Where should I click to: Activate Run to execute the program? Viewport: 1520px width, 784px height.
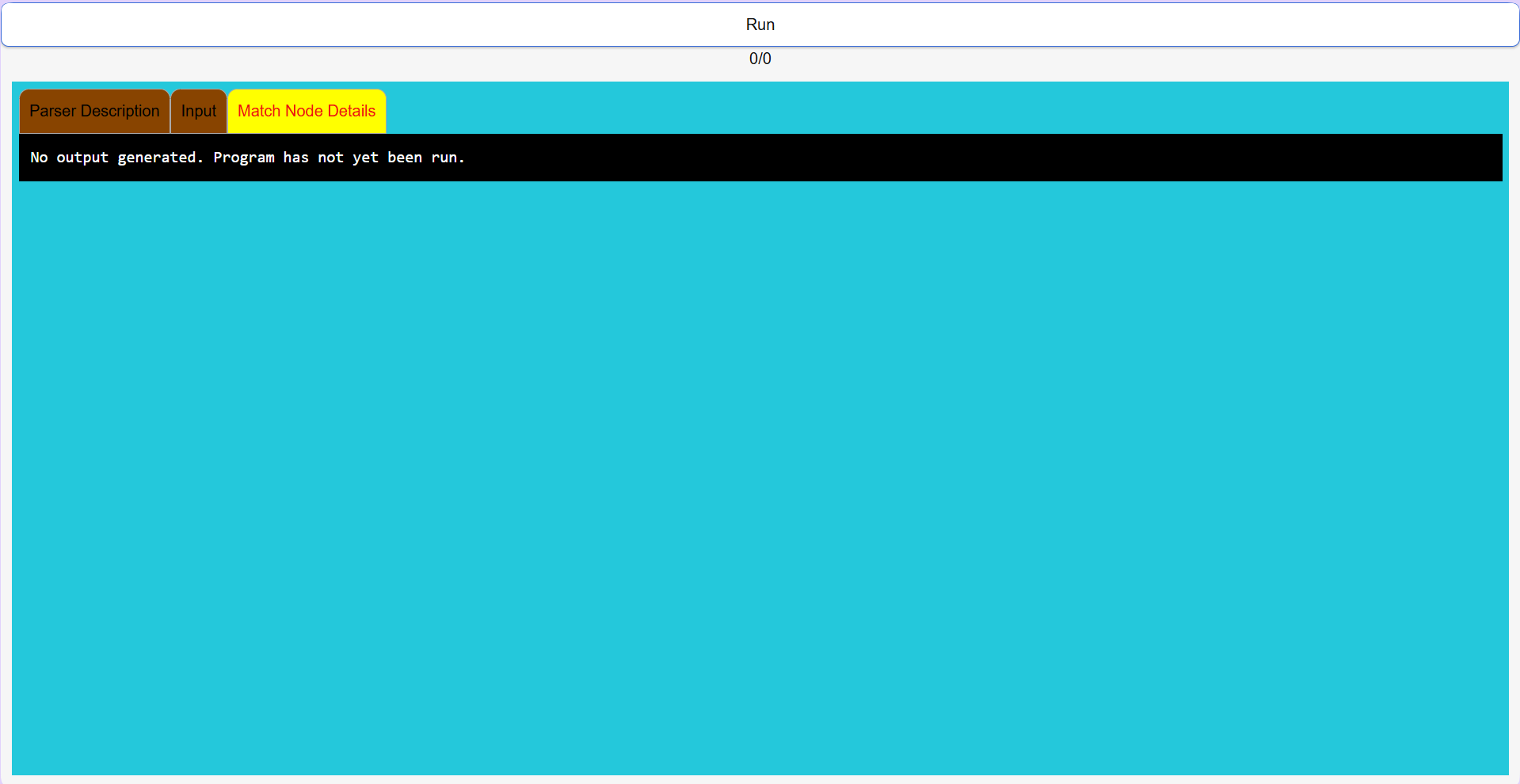tap(760, 24)
